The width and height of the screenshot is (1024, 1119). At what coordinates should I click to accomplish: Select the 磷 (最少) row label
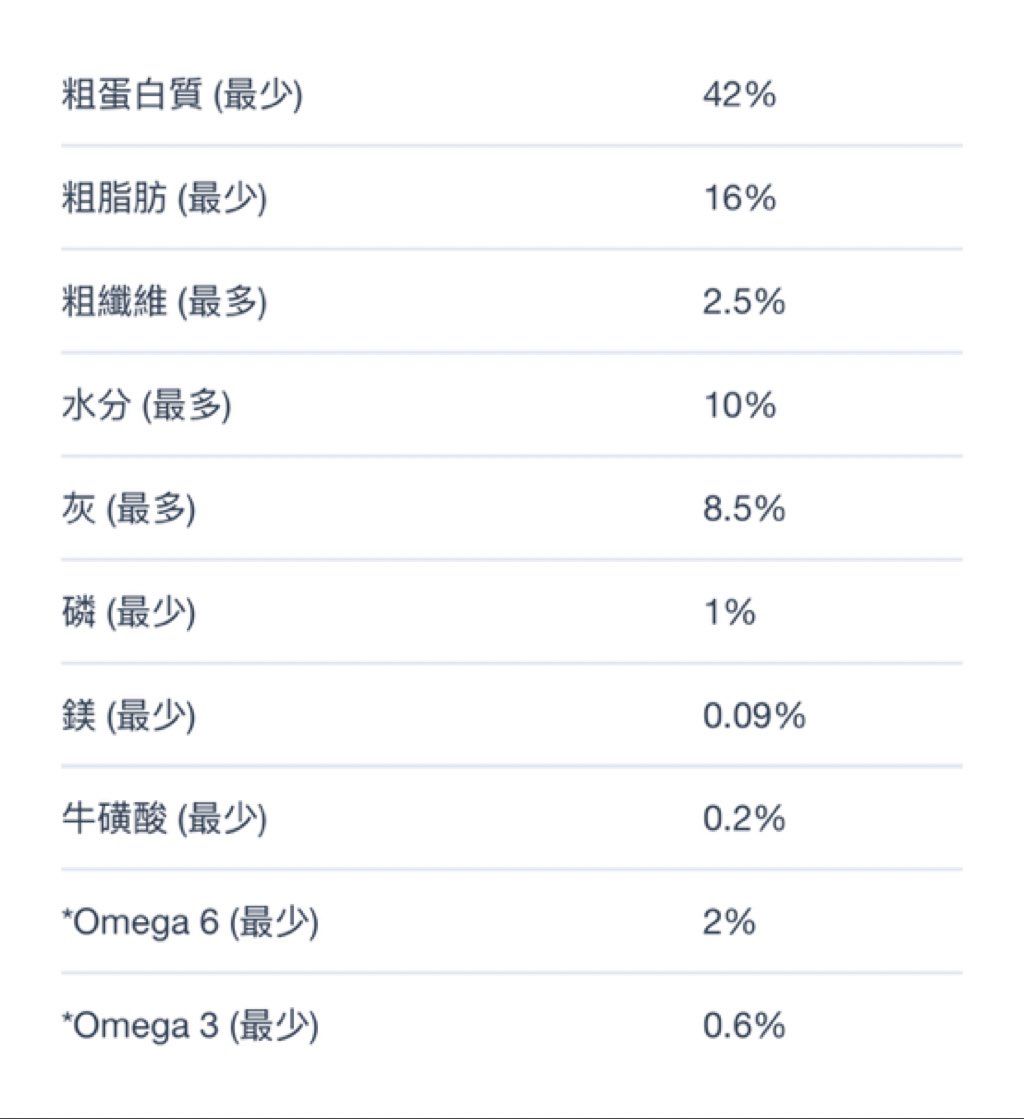pos(128,612)
